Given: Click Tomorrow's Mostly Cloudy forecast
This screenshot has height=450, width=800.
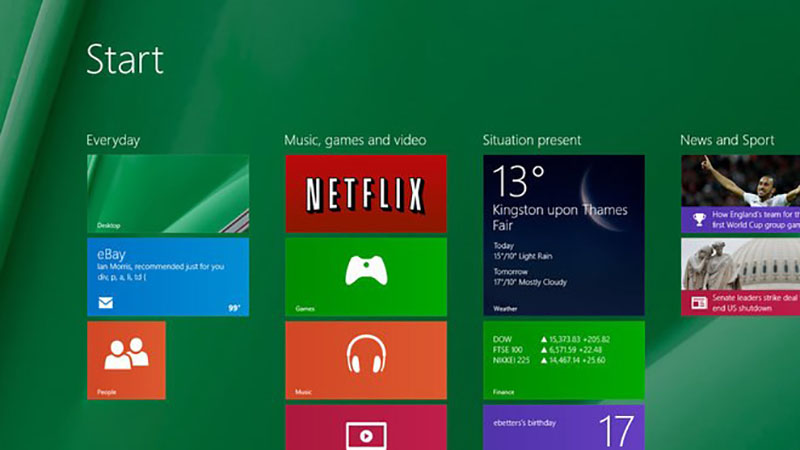Looking at the screenshot, I should coord(530,277).
